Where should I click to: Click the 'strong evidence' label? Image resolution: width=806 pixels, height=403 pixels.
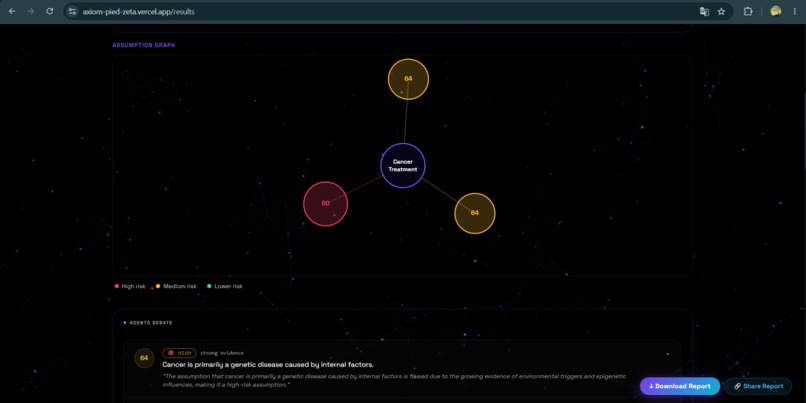(x=222, y=353)
